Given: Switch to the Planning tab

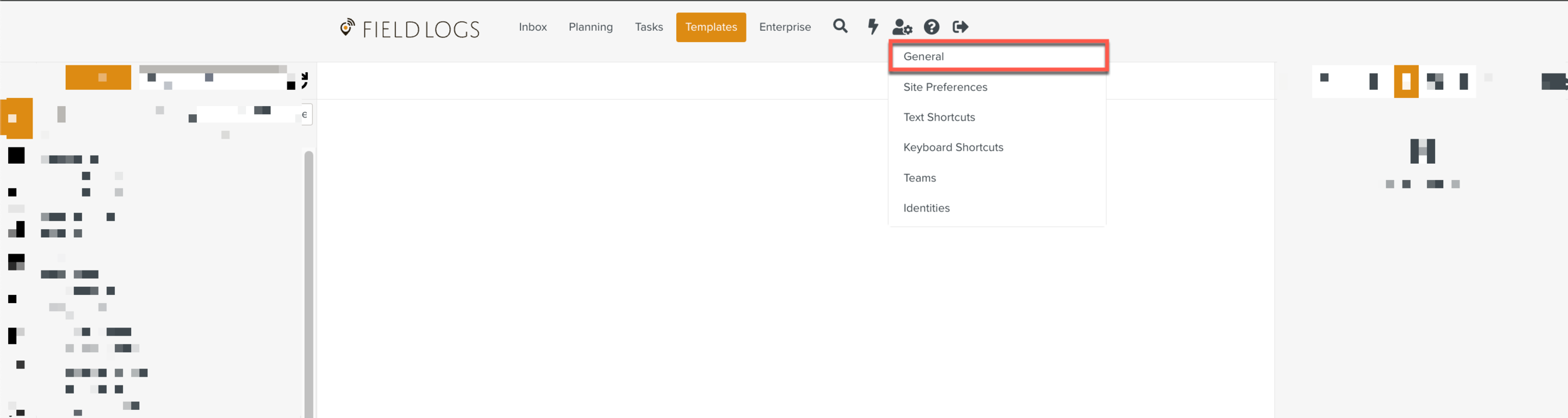Looking at the screenshot, I should [590, 27].
